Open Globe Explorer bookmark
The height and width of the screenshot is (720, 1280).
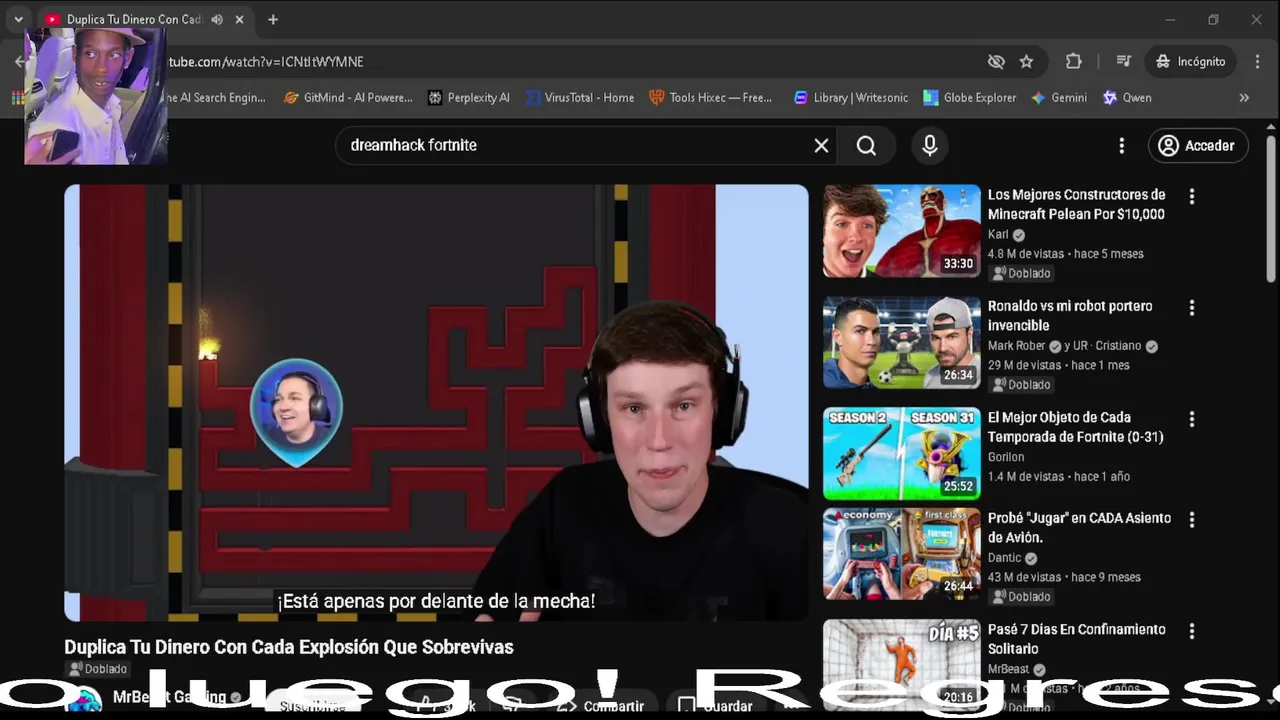(970, 98)
